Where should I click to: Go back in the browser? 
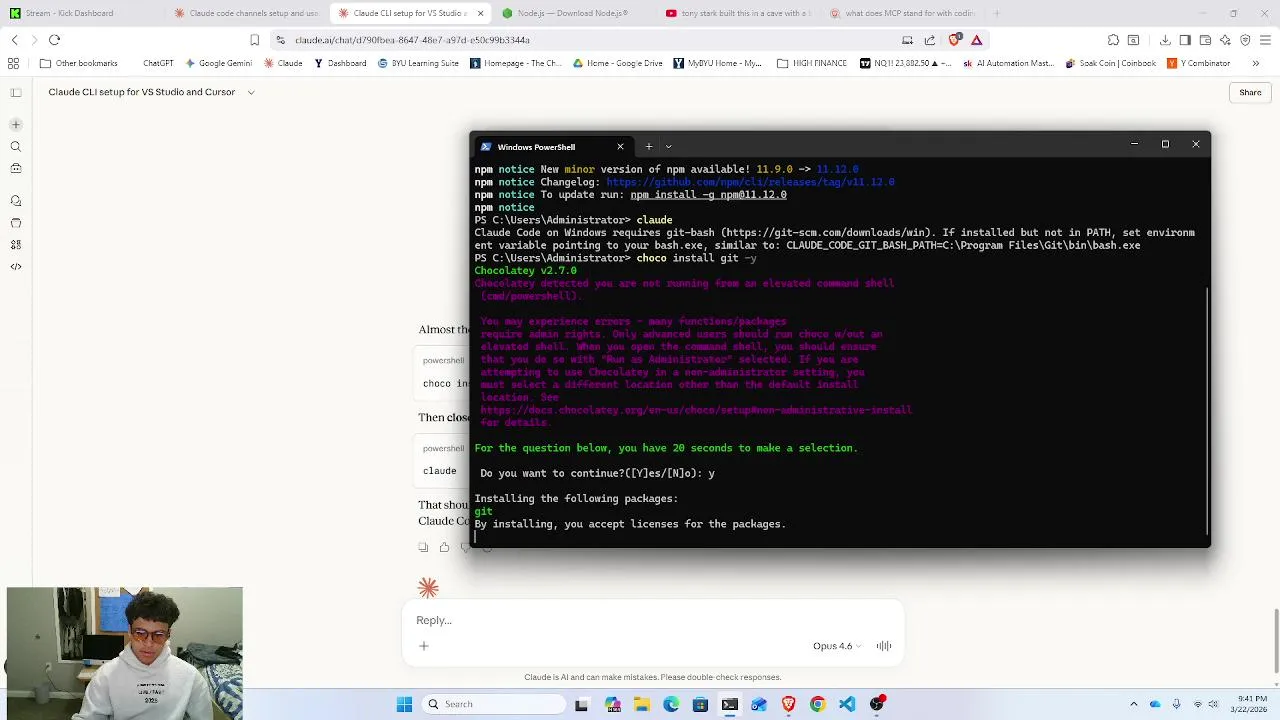coord(15,40)
